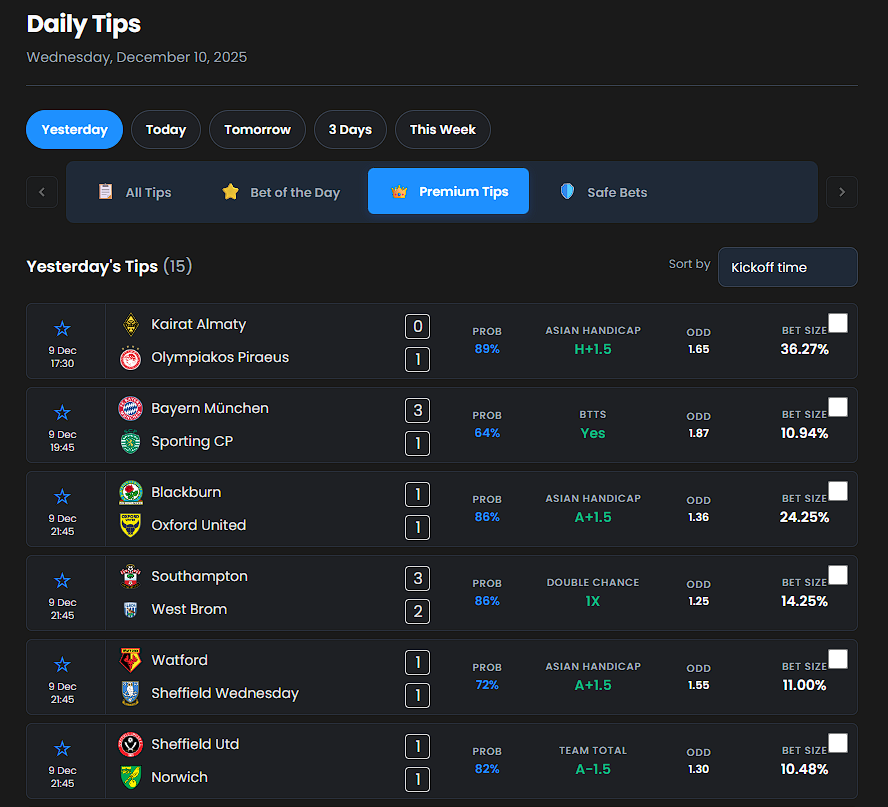This screenshot has width=888, height=807.
Task: Check the bet size checkbox for Kairat Almaty tip
Action: point(839,322)
